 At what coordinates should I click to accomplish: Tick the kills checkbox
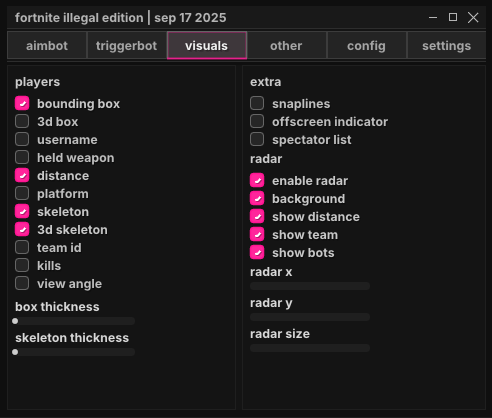[22, 265]
